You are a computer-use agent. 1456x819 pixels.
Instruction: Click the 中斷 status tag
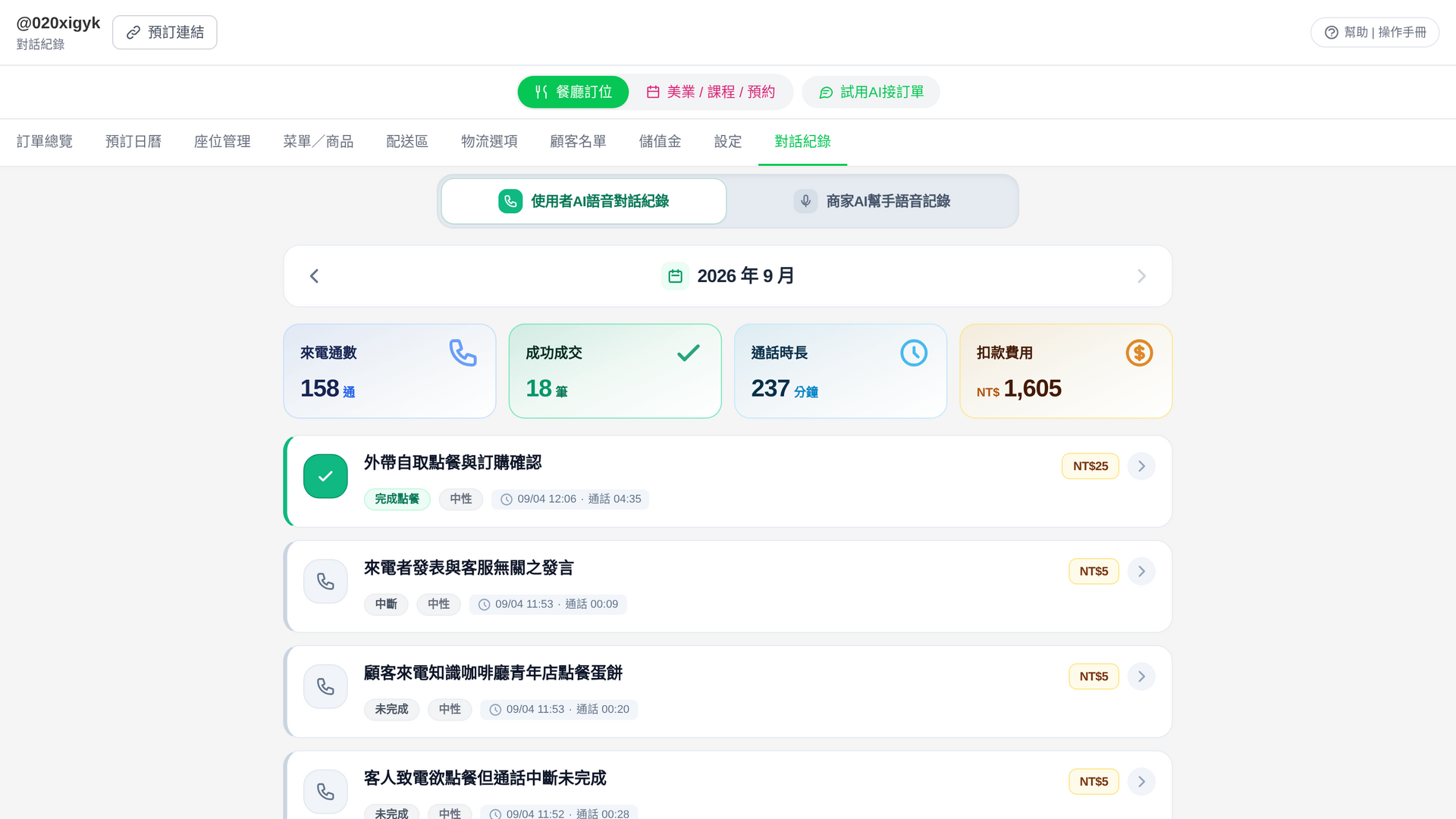click(x=386, y=604)
